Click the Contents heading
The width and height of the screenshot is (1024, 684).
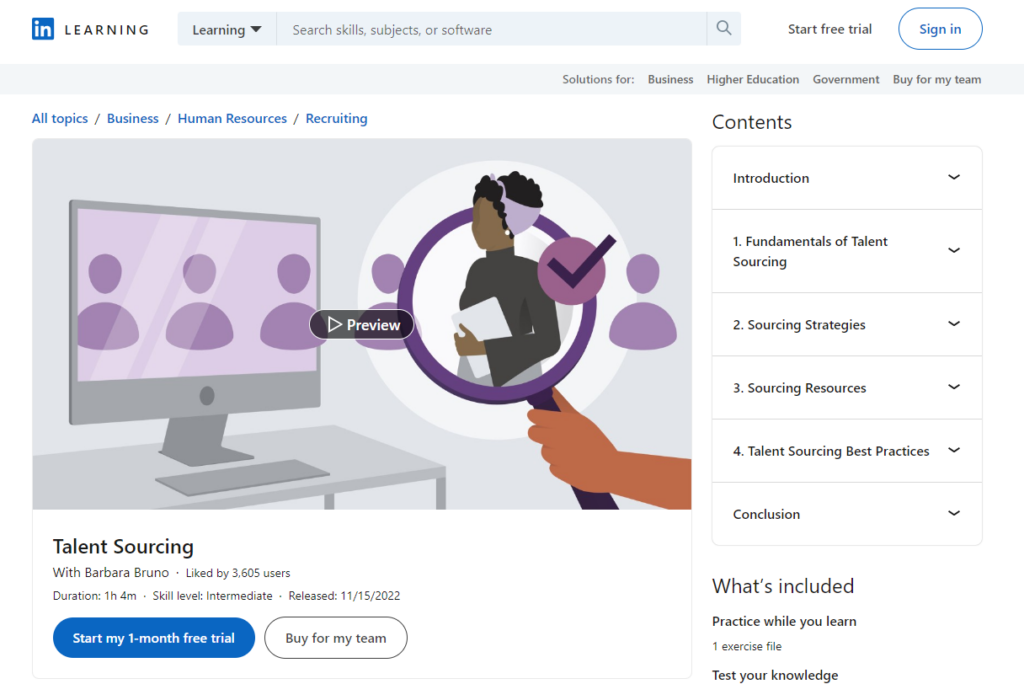(x=752, y=122)
